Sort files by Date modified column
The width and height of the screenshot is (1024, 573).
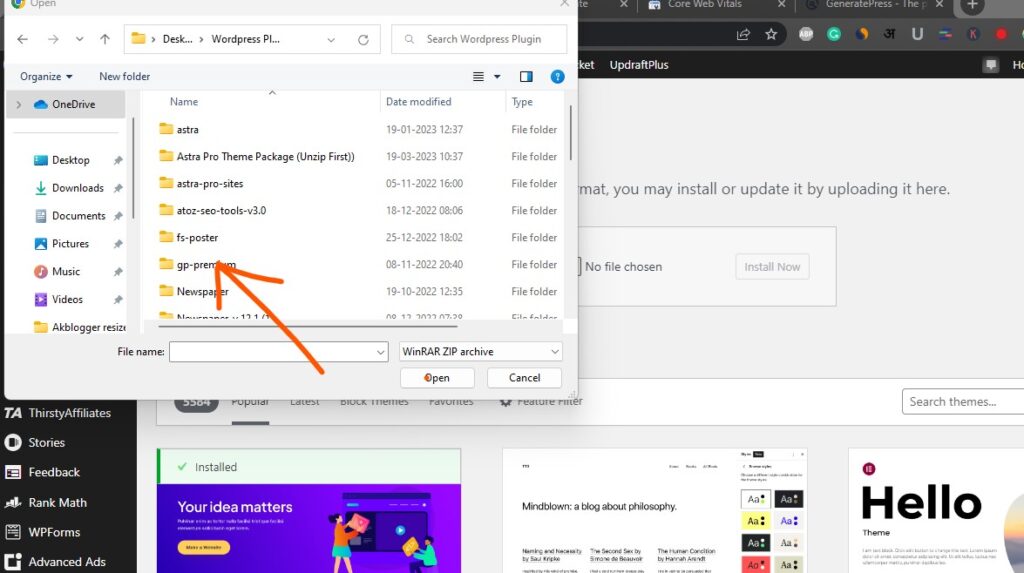click(419, 102)
